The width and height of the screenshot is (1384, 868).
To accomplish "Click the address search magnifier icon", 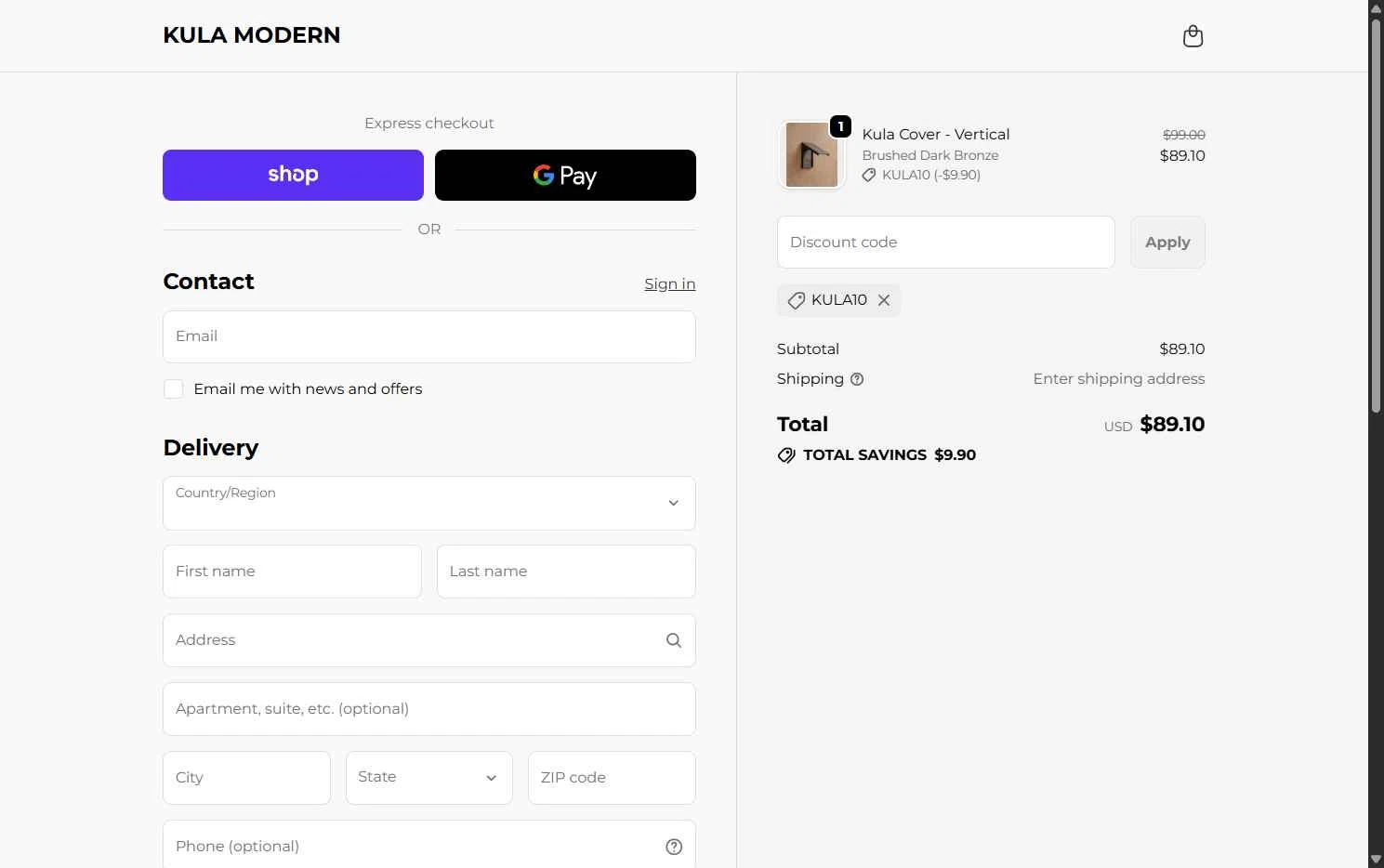I will click(674, 640).
